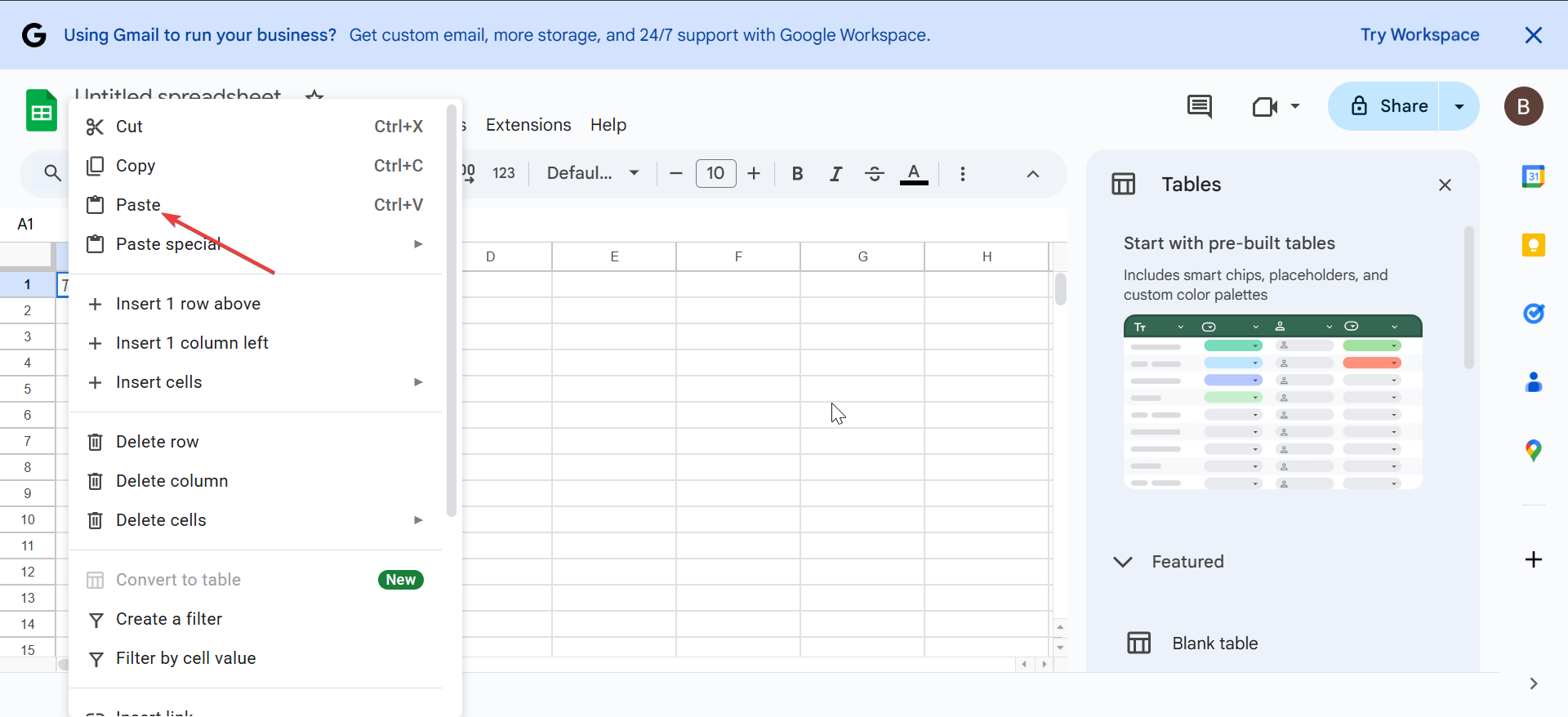1568x717 pixels.
Task: Open comment history icon
Action: tap(1199, 106)
